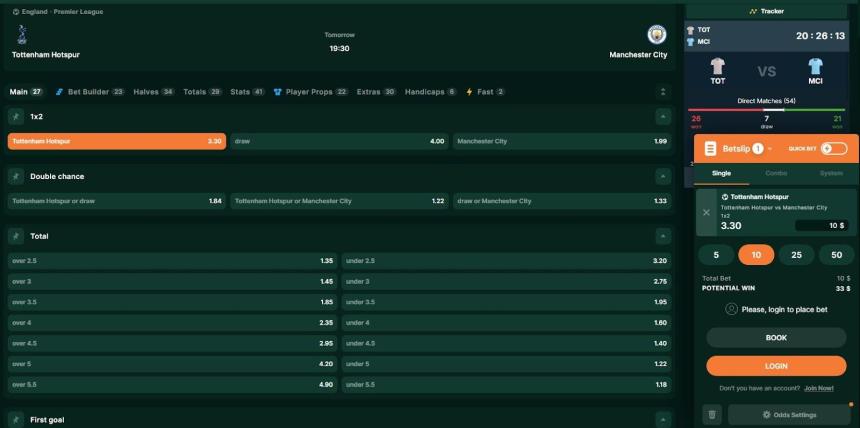Collapse the First goal section
The image size is (860, 428).
click(x=663, y=420)
